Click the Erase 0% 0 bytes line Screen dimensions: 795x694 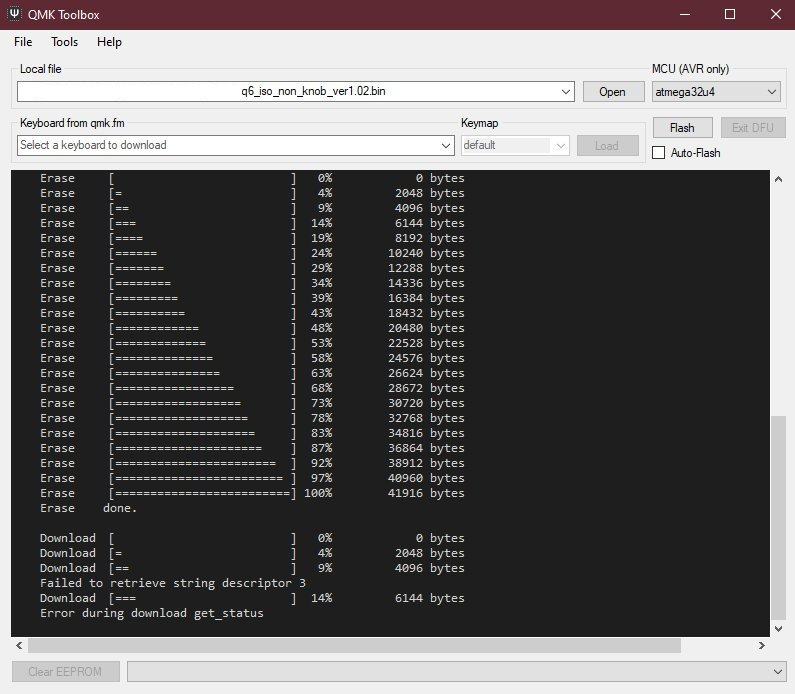tap(252, 178)
